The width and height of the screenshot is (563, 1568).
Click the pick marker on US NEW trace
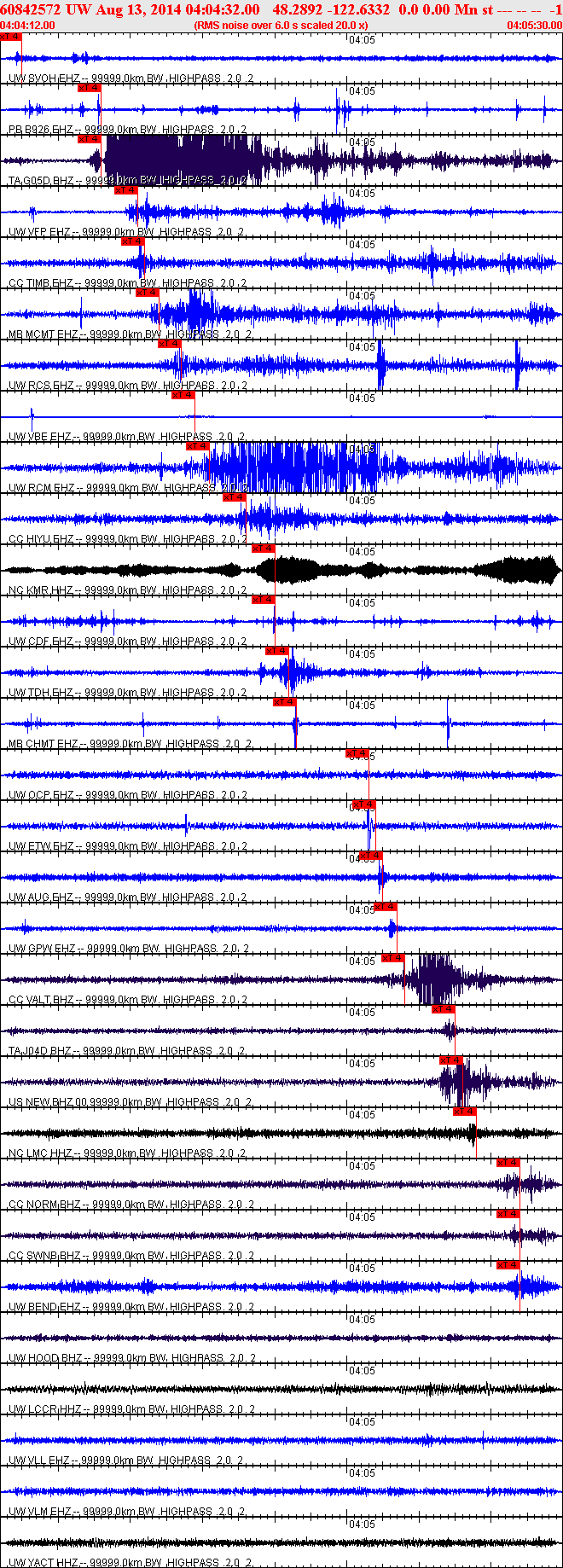pos(451,1060)
